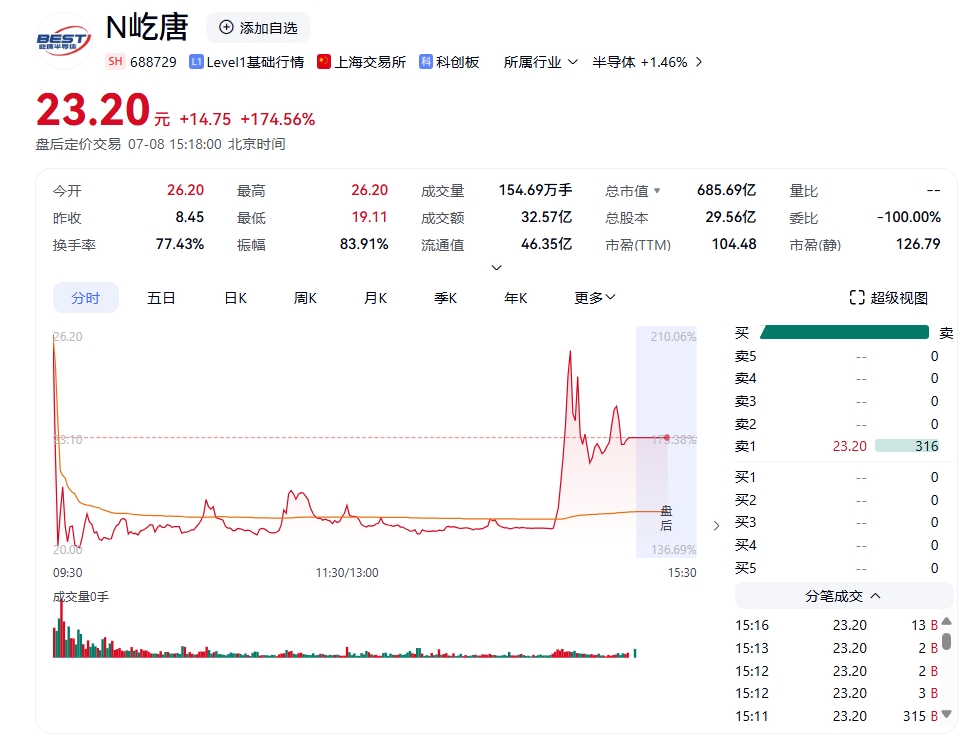Open the 更多 chart period dropdown

(x=595, y=298)
